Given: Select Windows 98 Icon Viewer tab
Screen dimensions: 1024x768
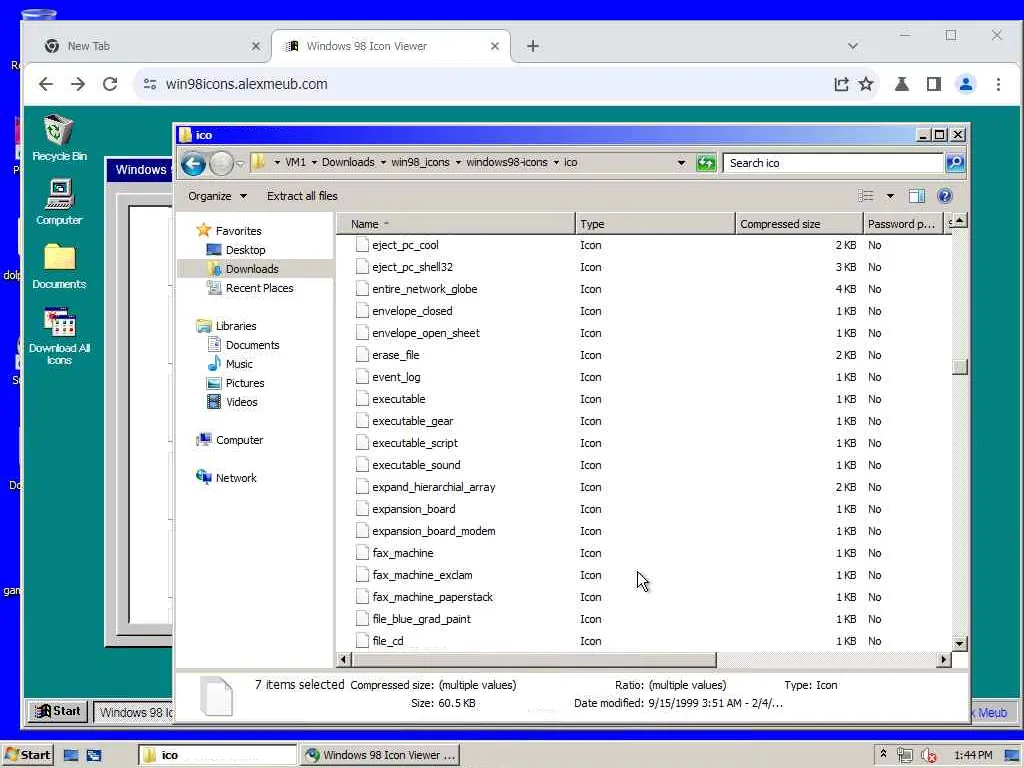Looking at the screenshot, I should tap(391, 46).
